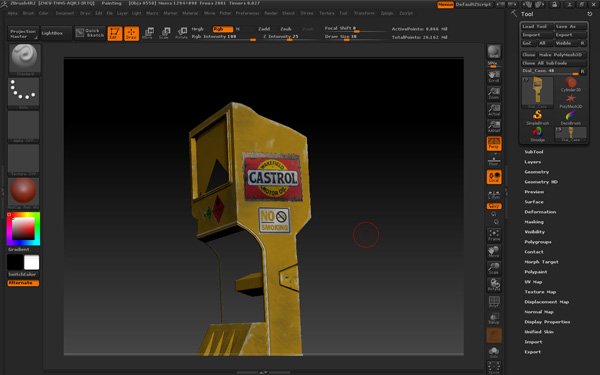Select the Cylinder3D tool
This screenshot has width=600, height=375.
pos(571,84)
